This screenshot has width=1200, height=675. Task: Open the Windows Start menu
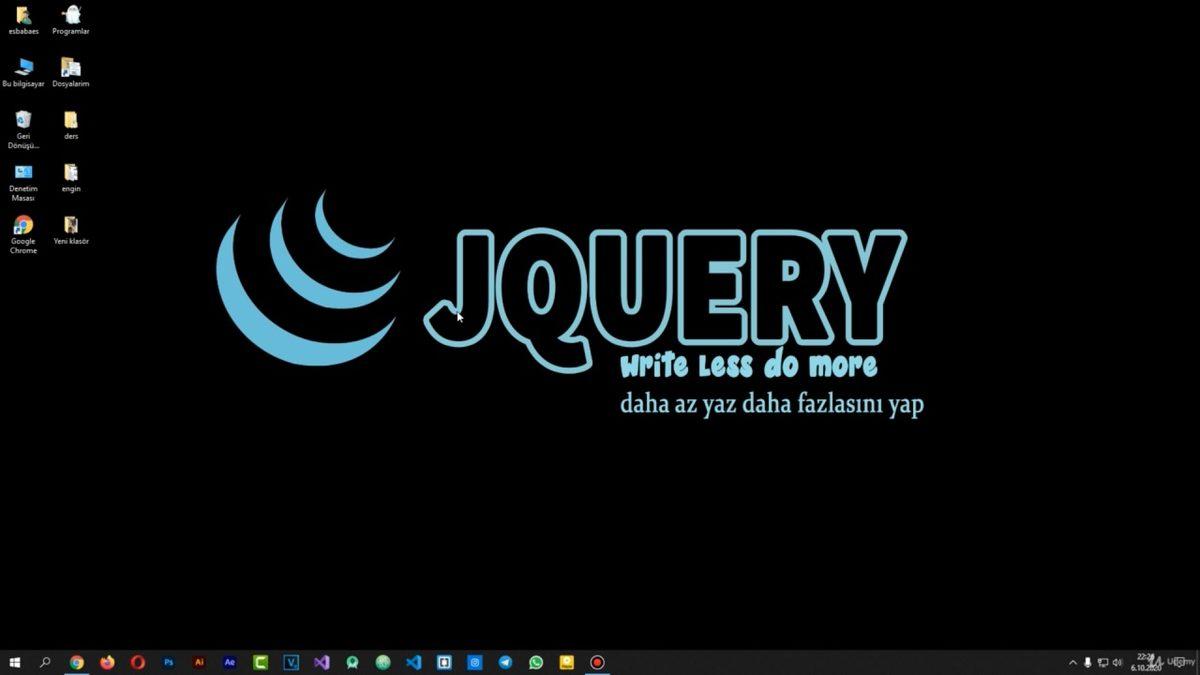tap(15, 662)
